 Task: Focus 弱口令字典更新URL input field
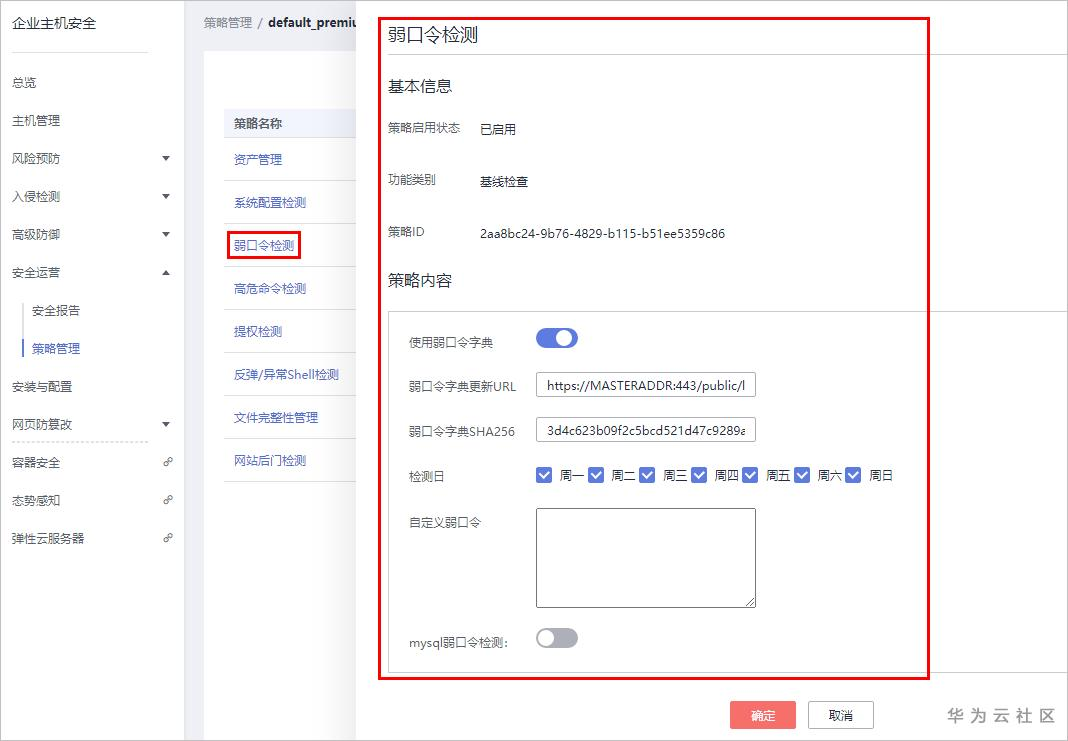(646, 385)
